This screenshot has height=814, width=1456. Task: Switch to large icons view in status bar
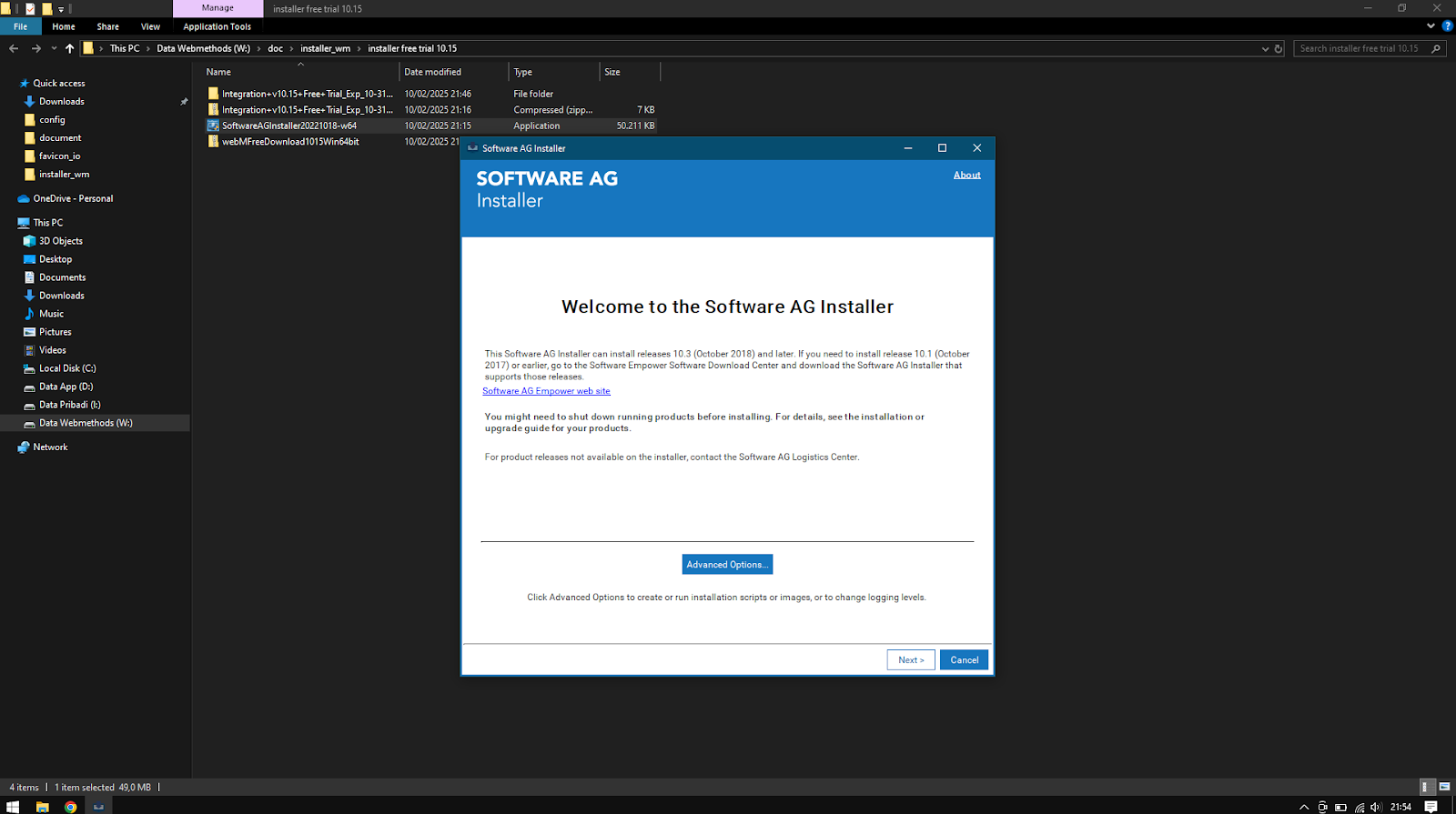click(1444, 787)
